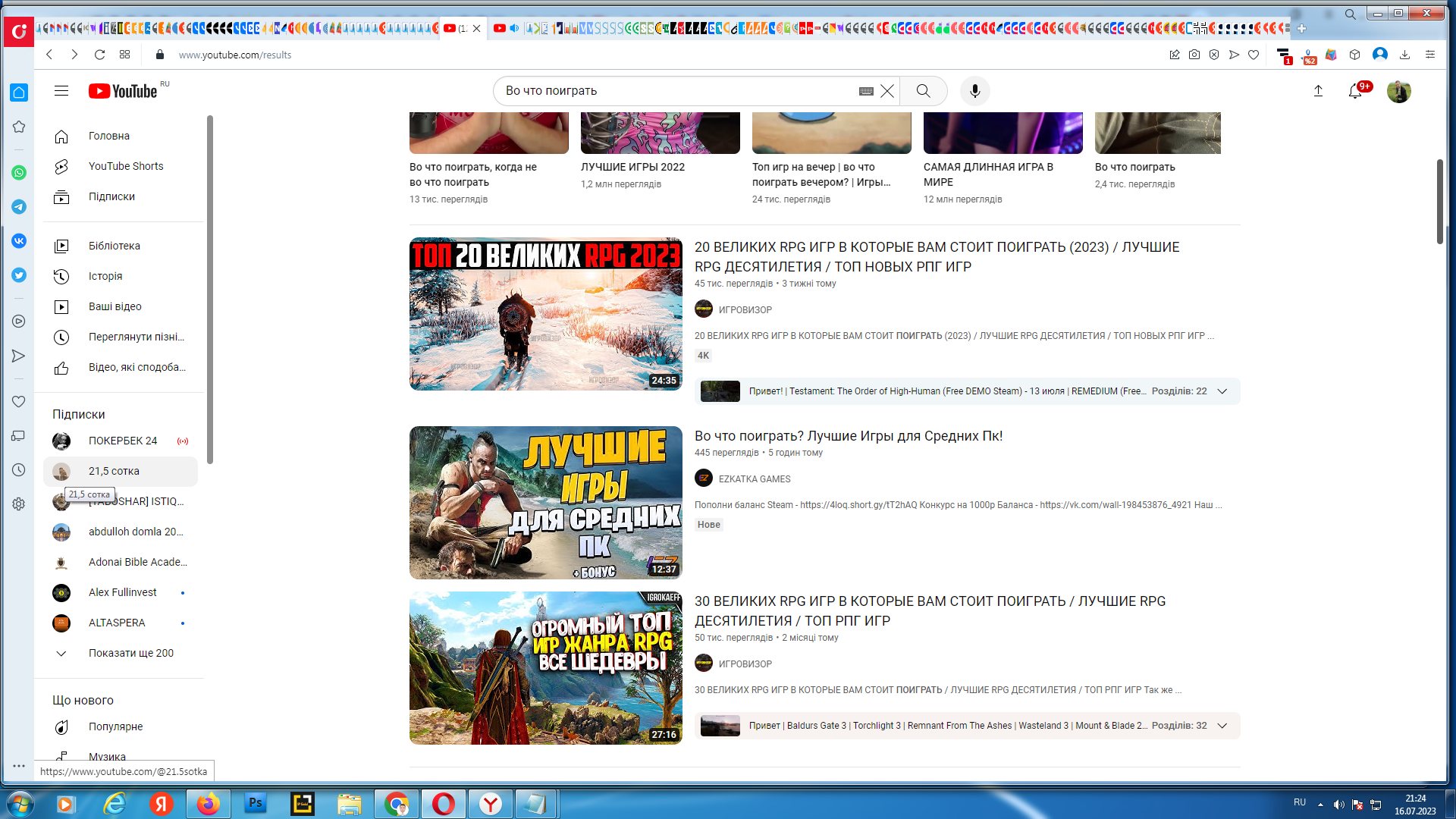Open ПОКЕРБЕК 24 subscription channel
This screenshot has width=1456, height=819.
click(x=121, y=441)
